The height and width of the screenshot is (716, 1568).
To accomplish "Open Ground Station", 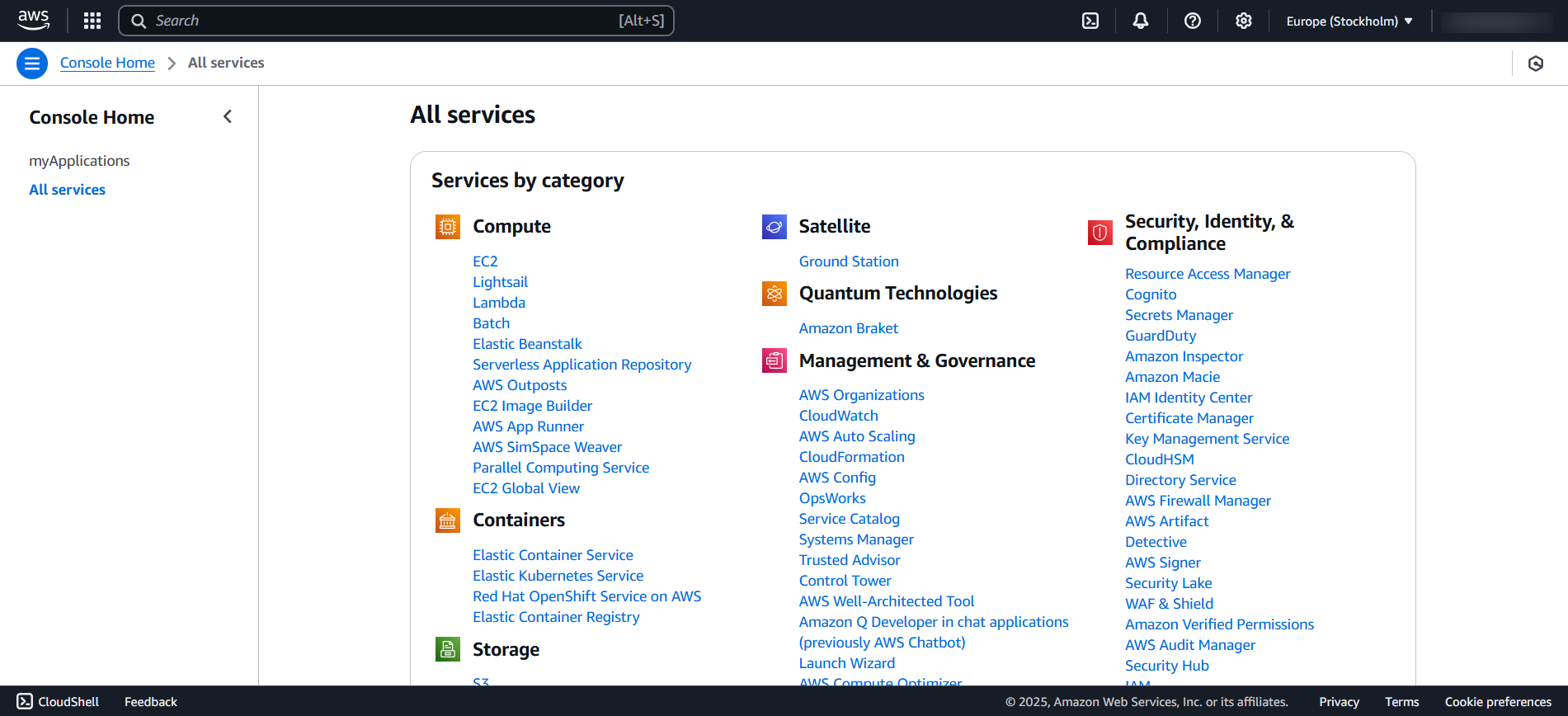I will 849,261.
